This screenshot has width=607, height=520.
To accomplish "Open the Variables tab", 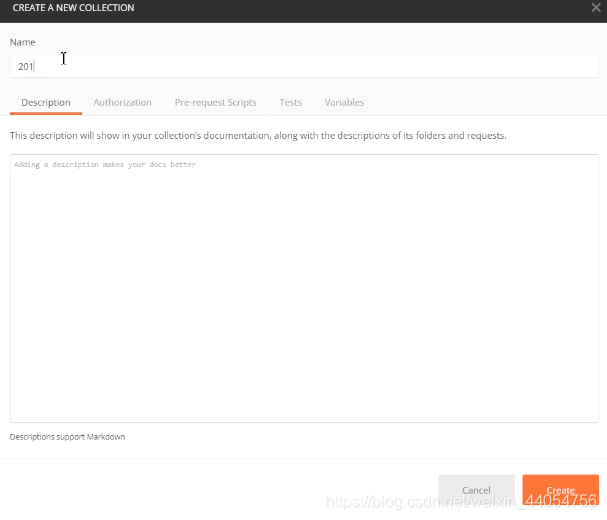I will pyautogui.click(x=344, y=102).
